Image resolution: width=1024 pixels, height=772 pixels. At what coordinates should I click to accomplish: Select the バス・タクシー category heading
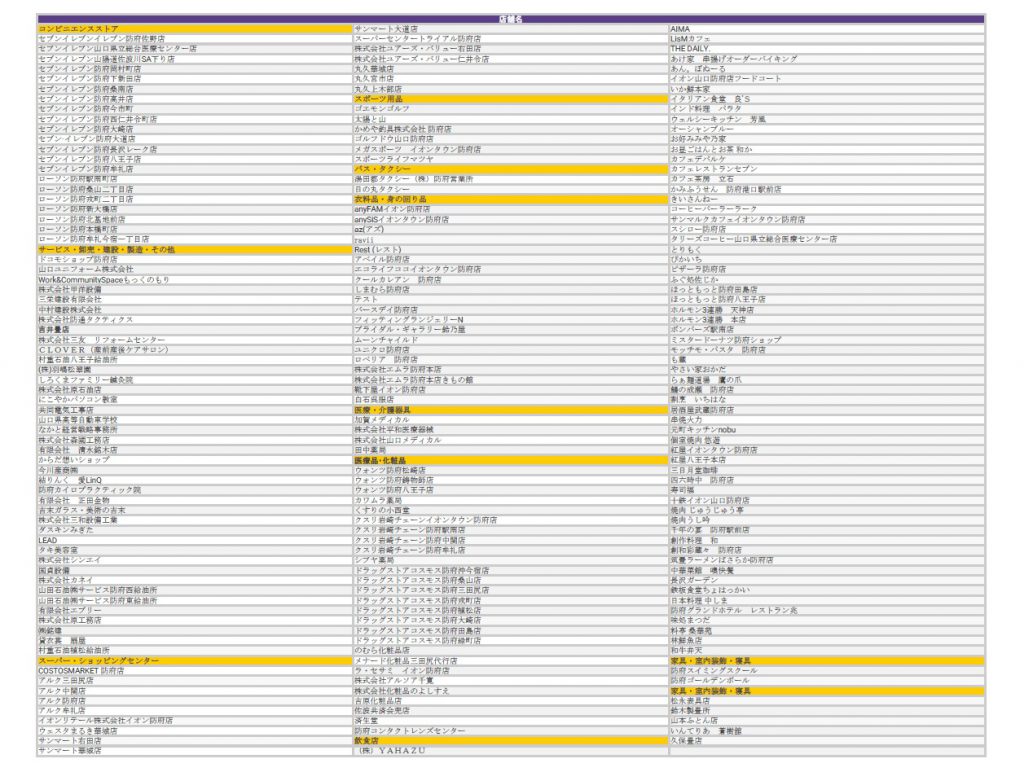pos(382,169)
